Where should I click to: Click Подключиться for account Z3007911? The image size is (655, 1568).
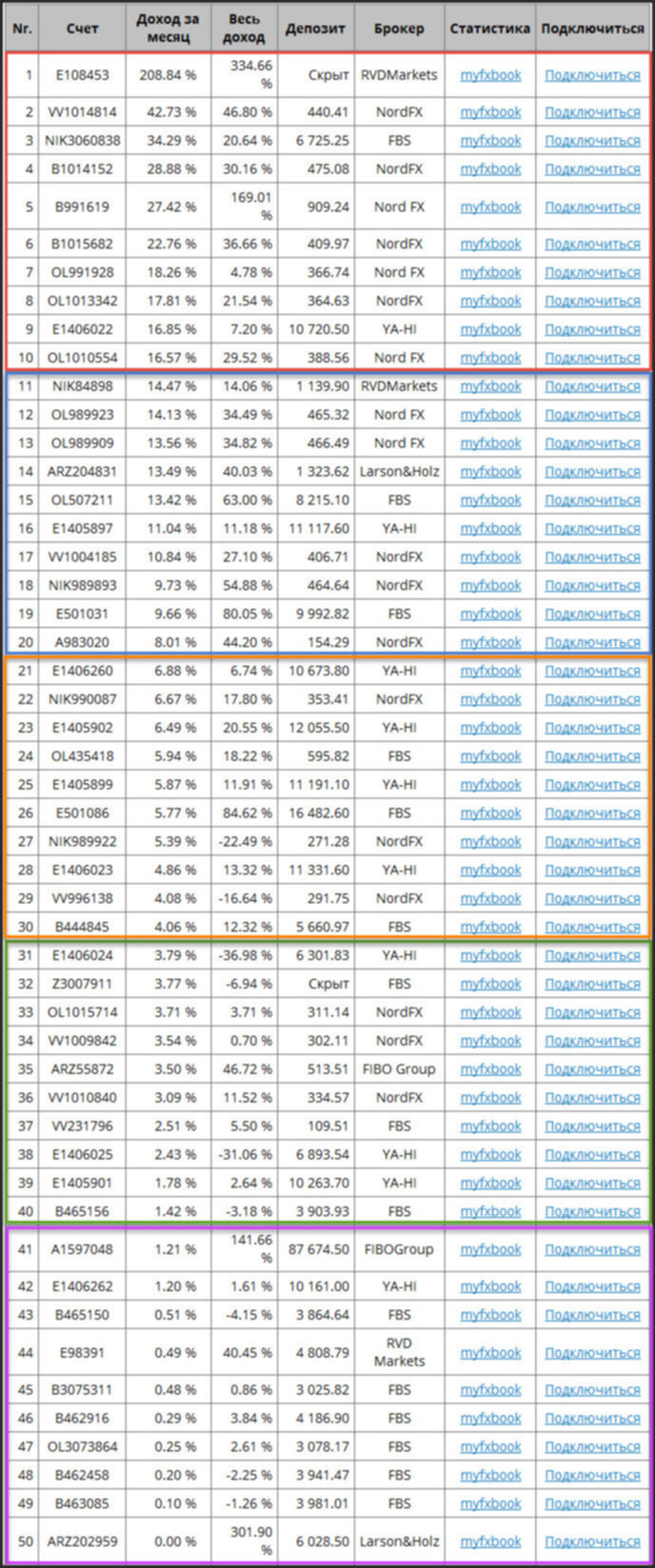(x=592, y=984)
